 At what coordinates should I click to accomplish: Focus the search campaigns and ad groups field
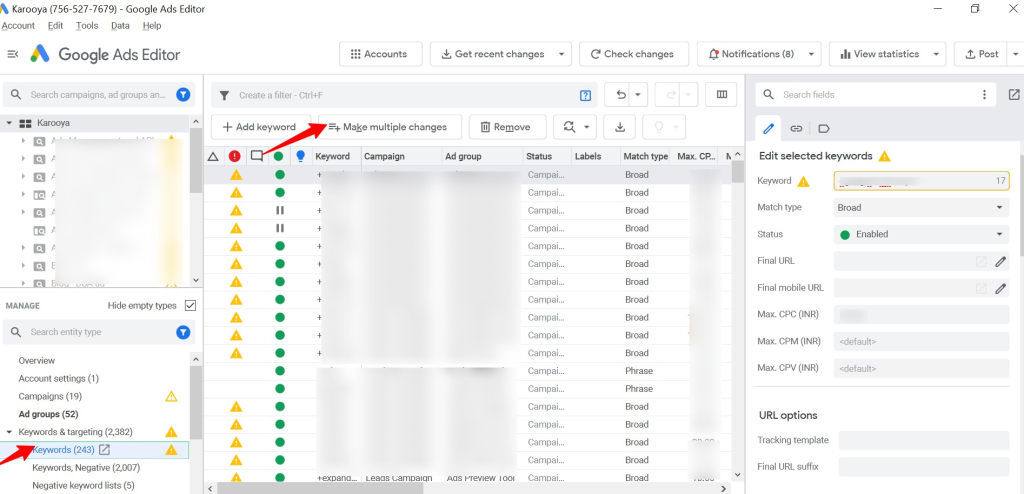tap(98, 95)
